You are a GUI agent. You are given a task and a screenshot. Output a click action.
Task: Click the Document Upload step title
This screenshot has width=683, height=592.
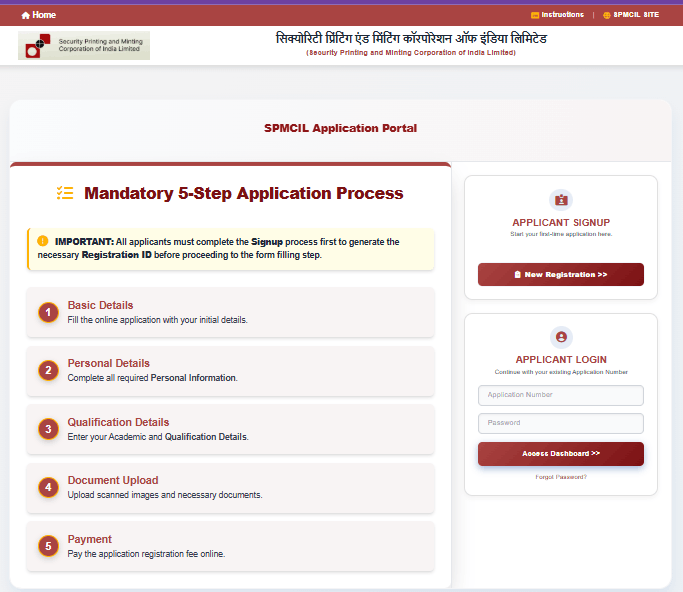(x=113, y=480)
